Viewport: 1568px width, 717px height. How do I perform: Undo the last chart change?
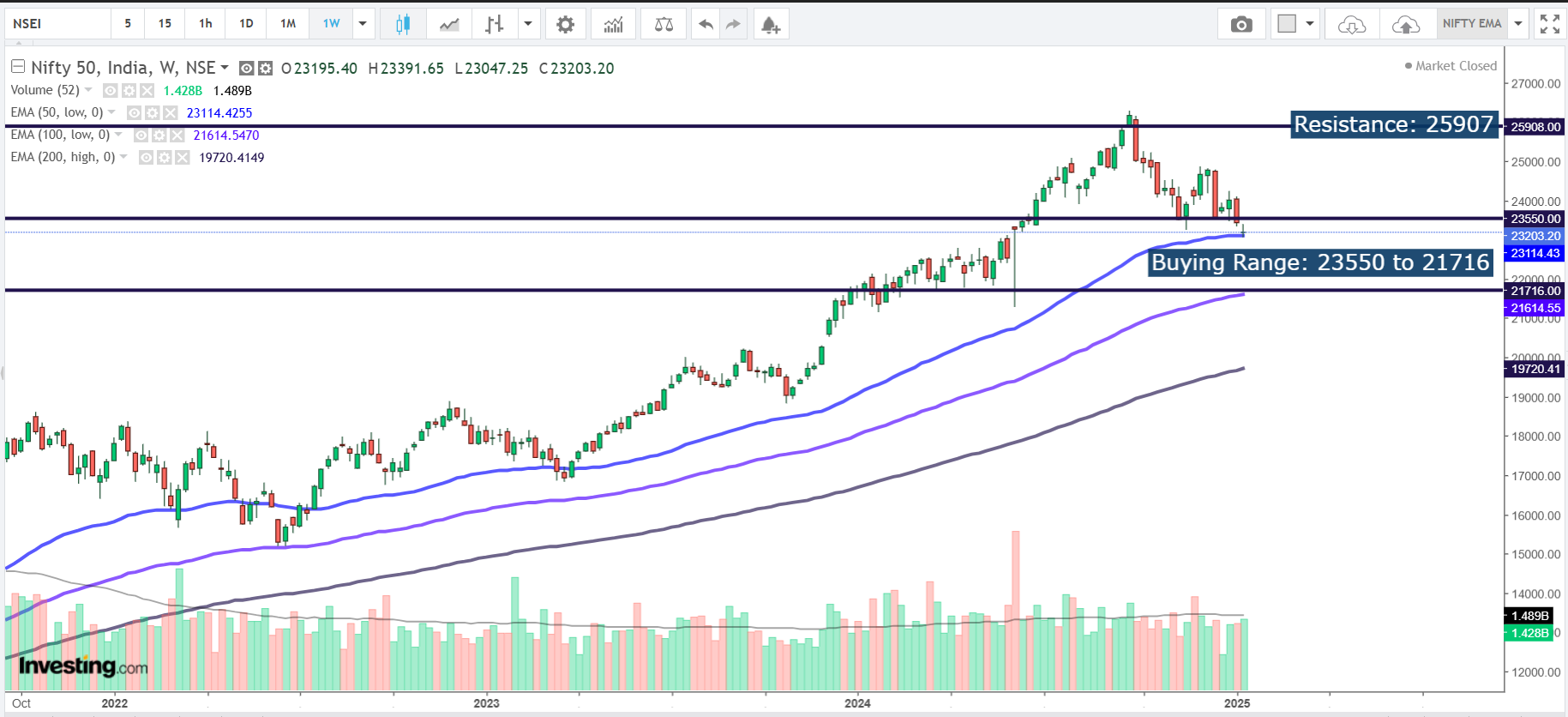click(x=706, y=24)
